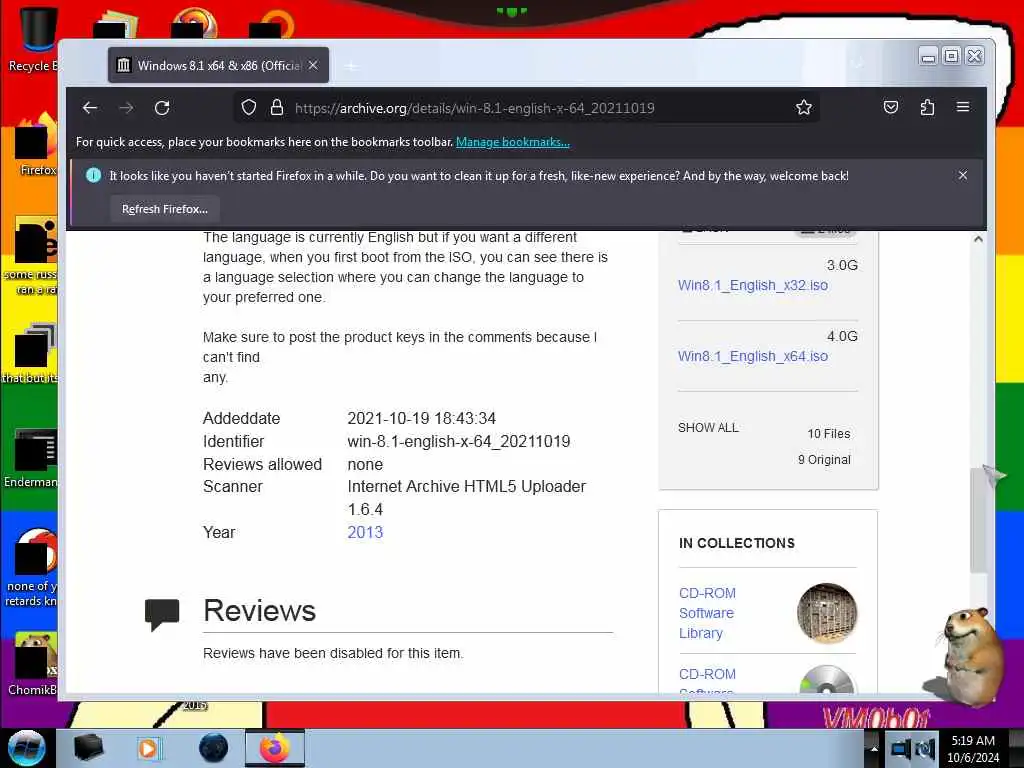Click the CD-ROM Software Library round thumbnail
The width and height of the screenshot is (1024, 768).
point(827,613)
